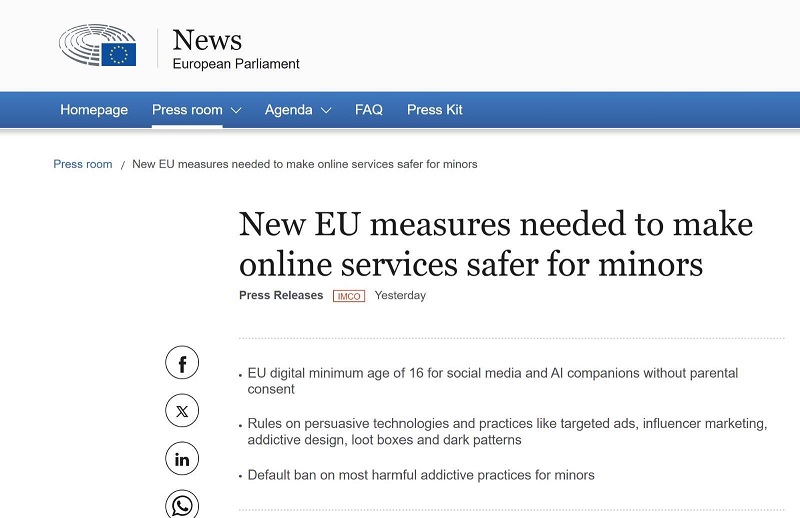Image resolution: width=800 pixels, height=518 pixels.
Task: Follow the Press room breadcrumb link
Action: 83,164
